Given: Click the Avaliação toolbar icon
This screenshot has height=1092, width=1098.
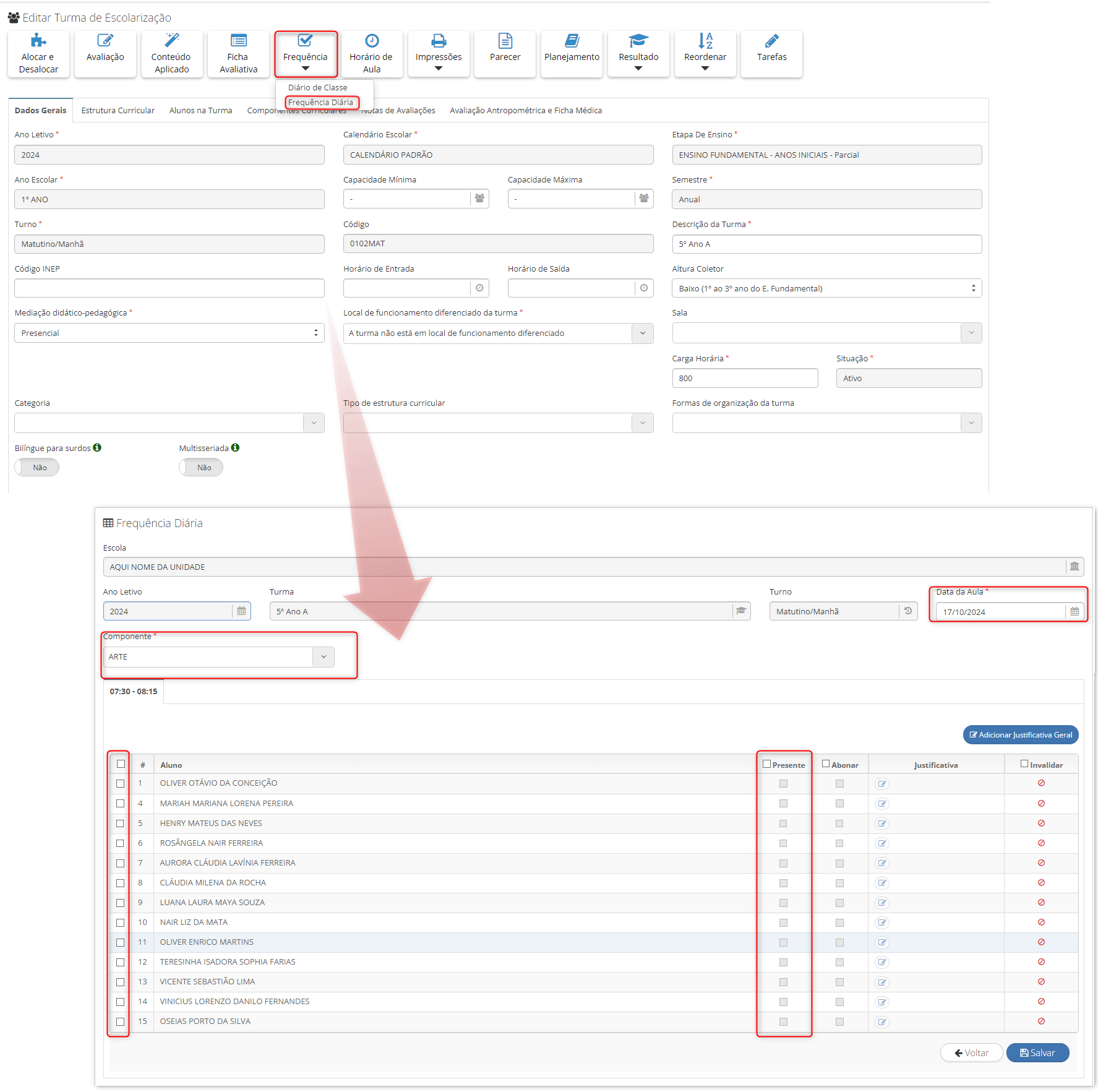Looking at the screenshot, I should pos(105,54).
